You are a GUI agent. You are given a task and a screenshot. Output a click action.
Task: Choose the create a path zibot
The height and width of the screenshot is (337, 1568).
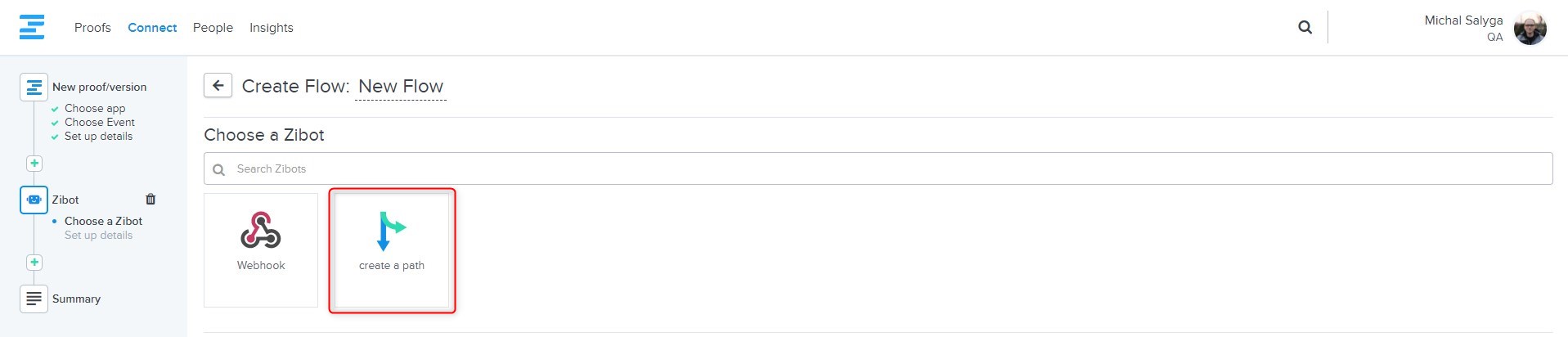point(392,250)
